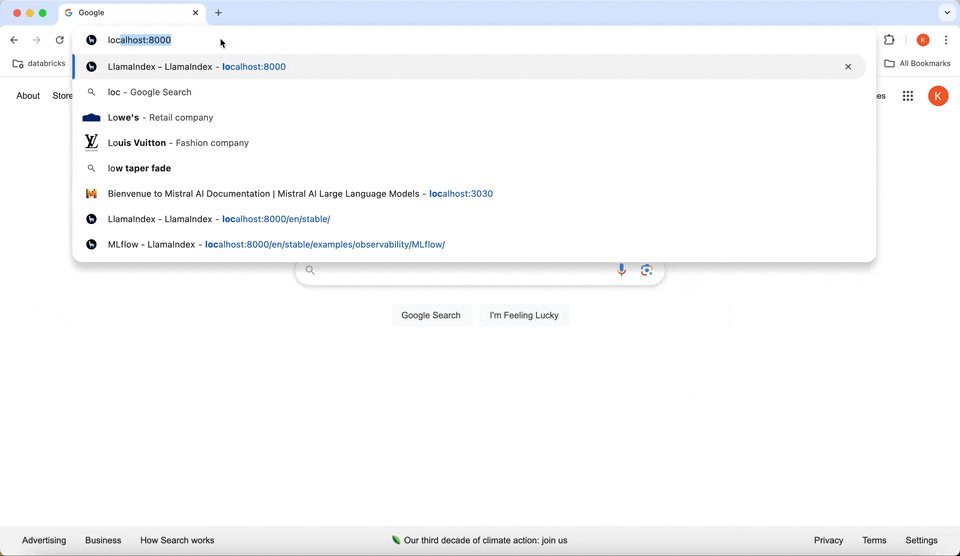
Task: Click I'm Feeling Lucky
Action: pyautogui.click(x=524, y=315)
